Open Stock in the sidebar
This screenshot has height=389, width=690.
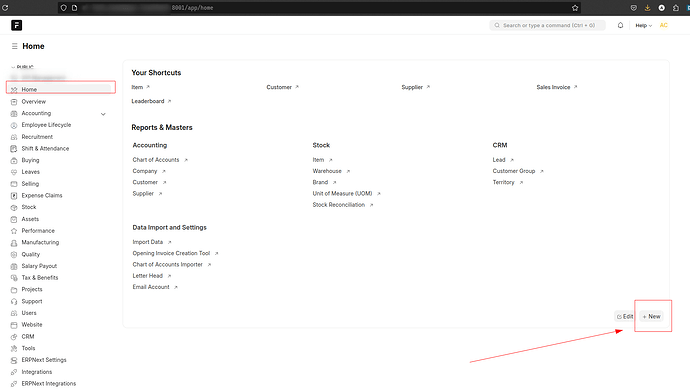(29, 207)
